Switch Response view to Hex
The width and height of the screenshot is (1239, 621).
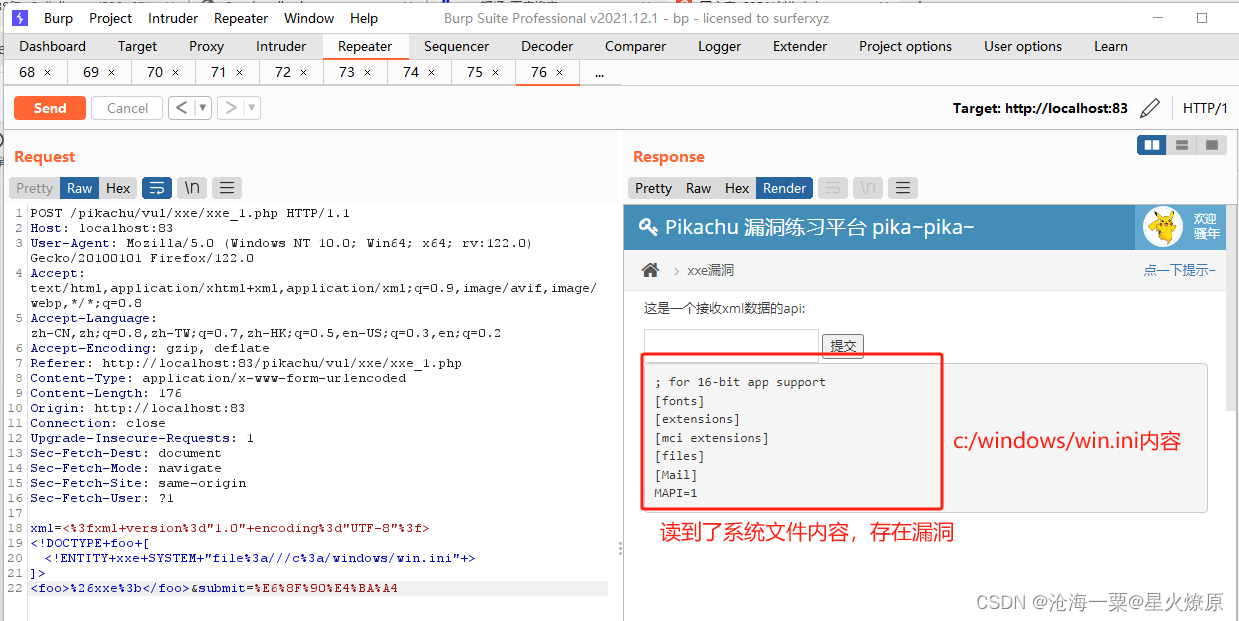point(737,188)
